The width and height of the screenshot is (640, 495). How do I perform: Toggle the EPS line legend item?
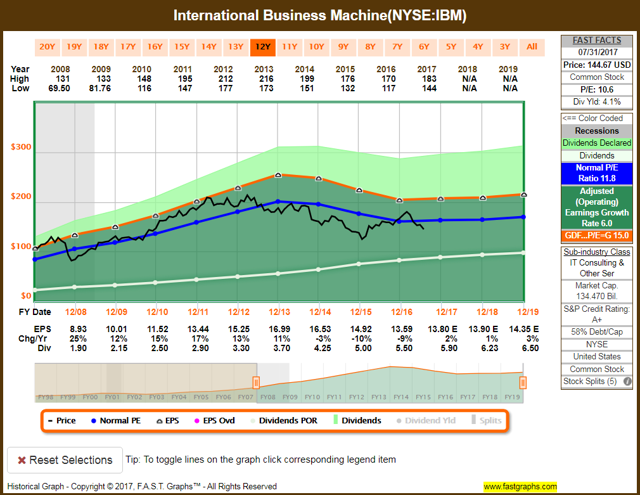168,421
